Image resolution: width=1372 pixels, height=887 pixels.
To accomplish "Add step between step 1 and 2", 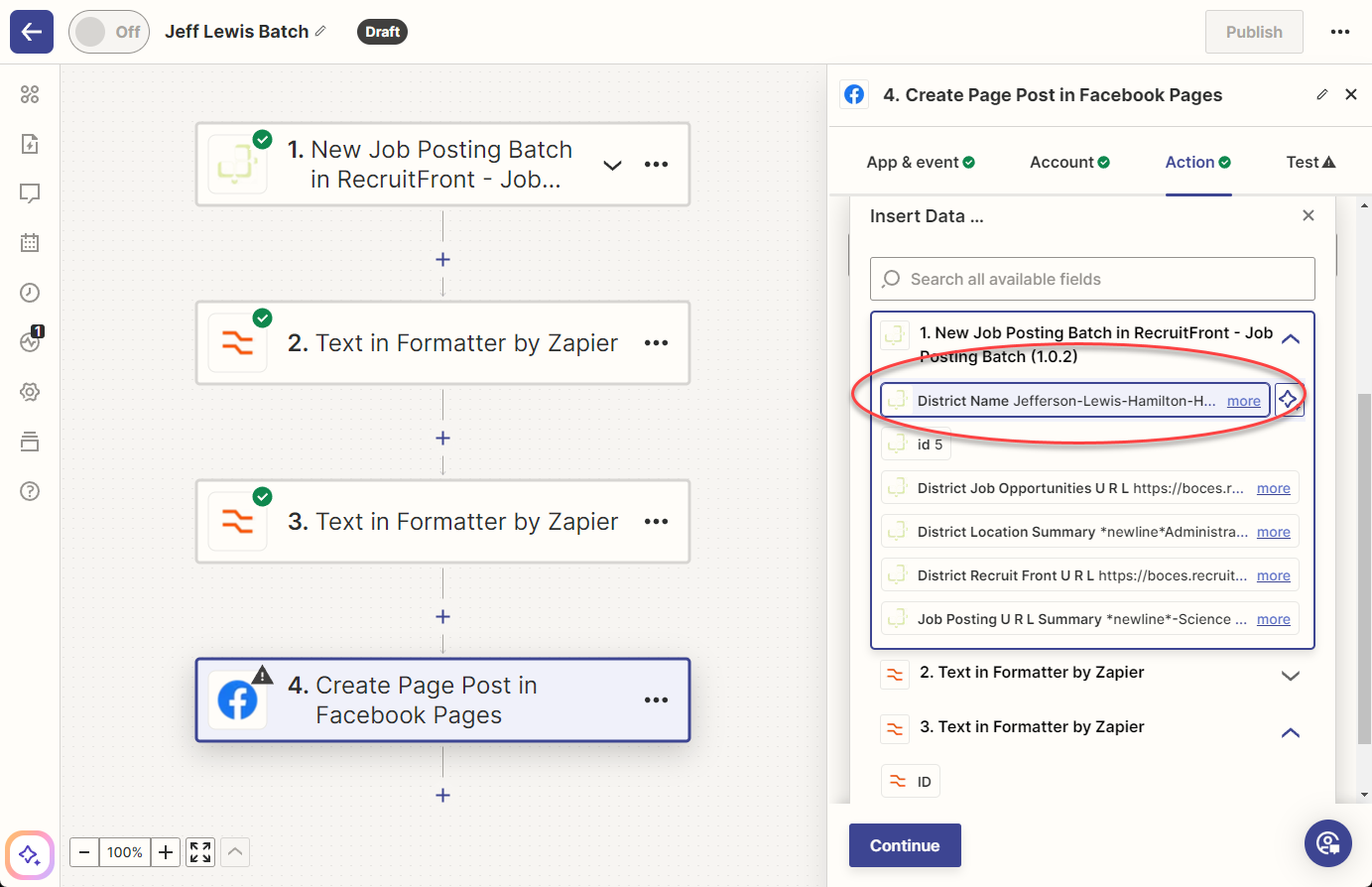I will [x=442, y=259].
